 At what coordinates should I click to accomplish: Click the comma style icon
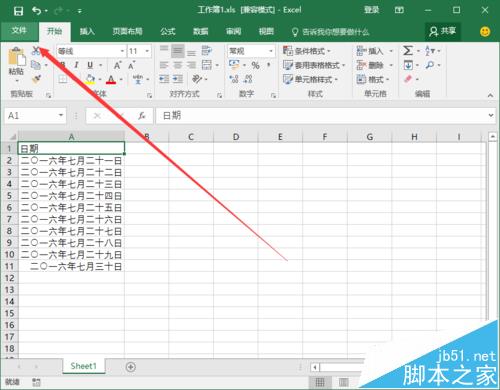point(269,65)
